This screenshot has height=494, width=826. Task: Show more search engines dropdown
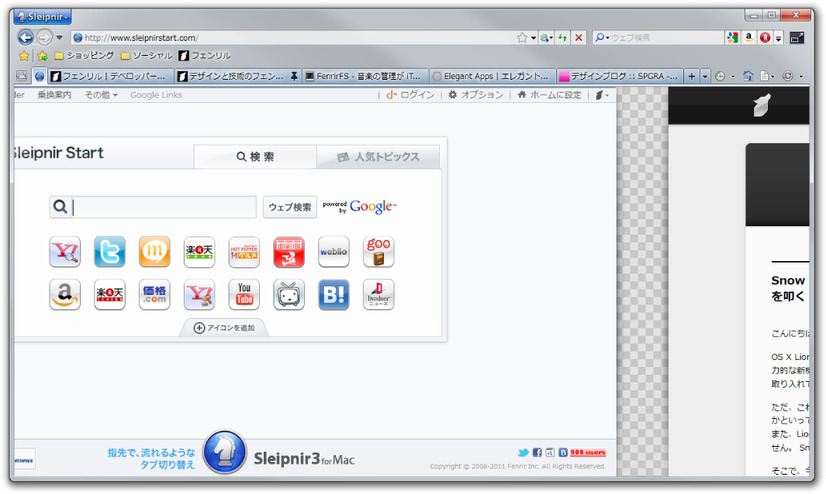point(778,38)
